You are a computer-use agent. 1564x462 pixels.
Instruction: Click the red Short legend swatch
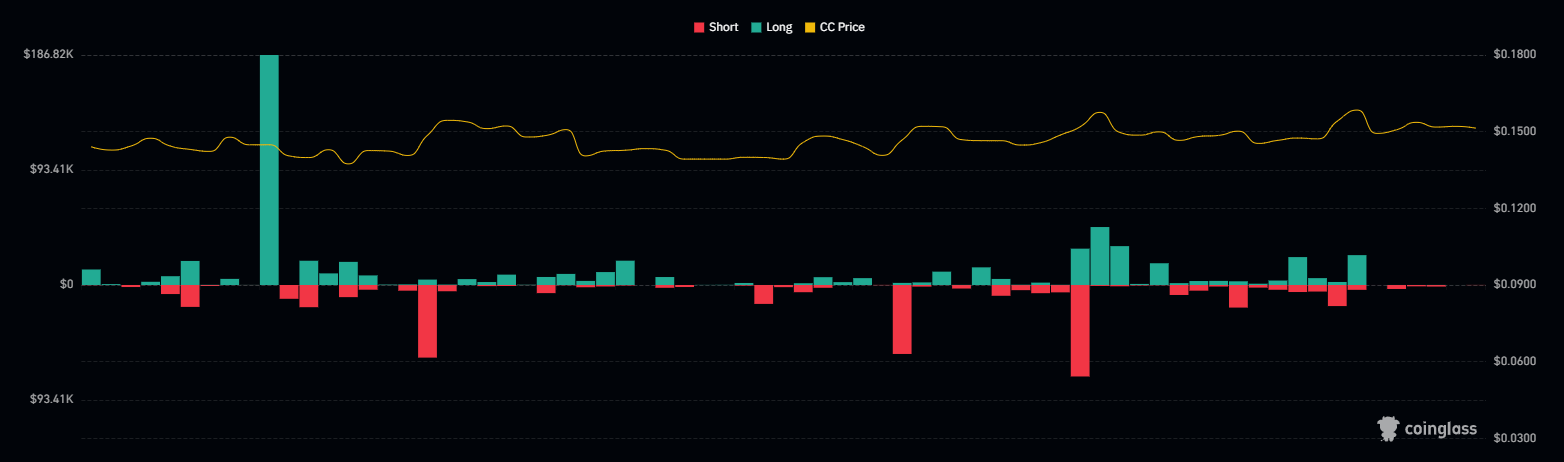698,27
